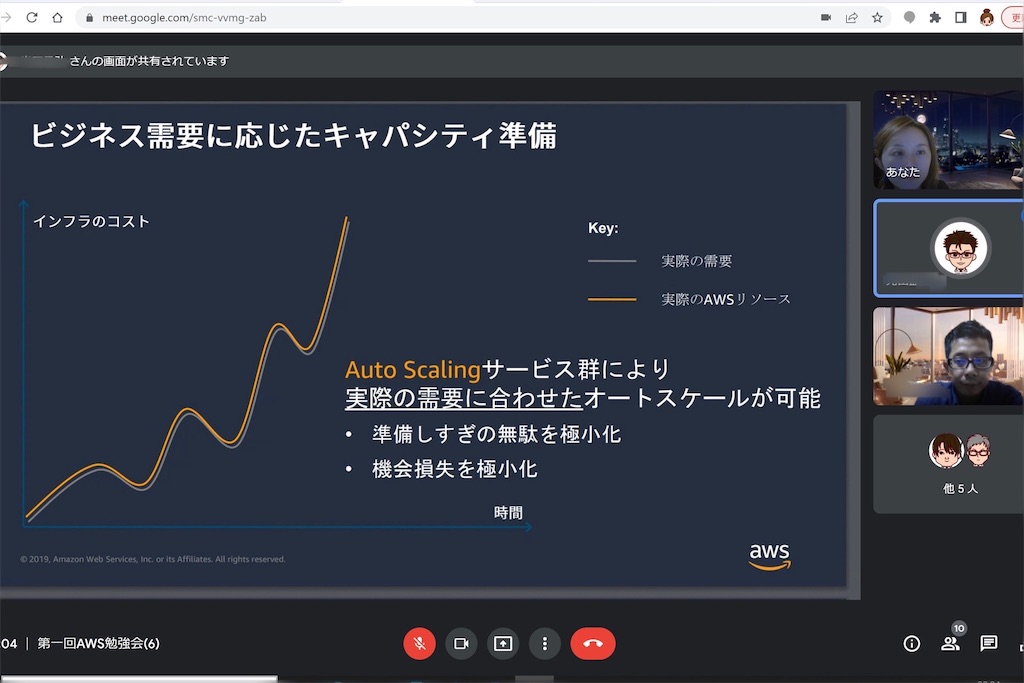The image size is (1024, 683).
Task: Open the browser extensions puzzle icon
Action: tap(935, 18)
